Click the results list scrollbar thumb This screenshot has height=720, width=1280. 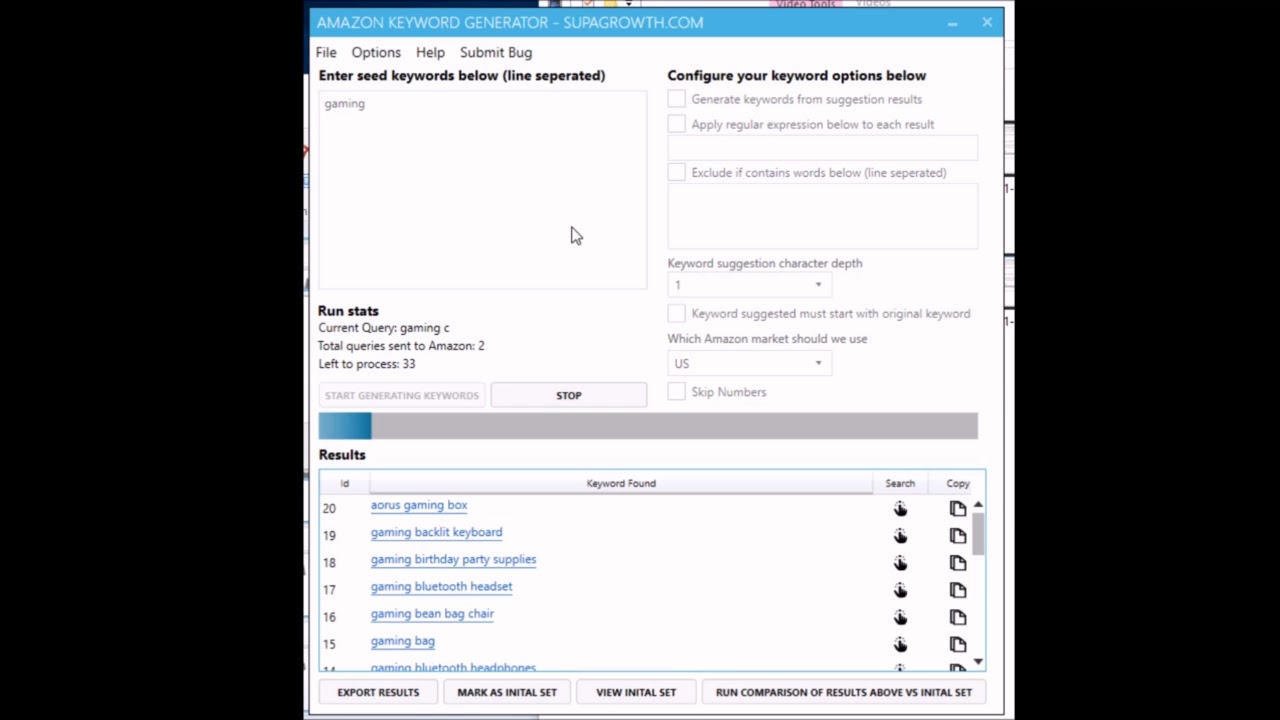[x=978, y=533]
